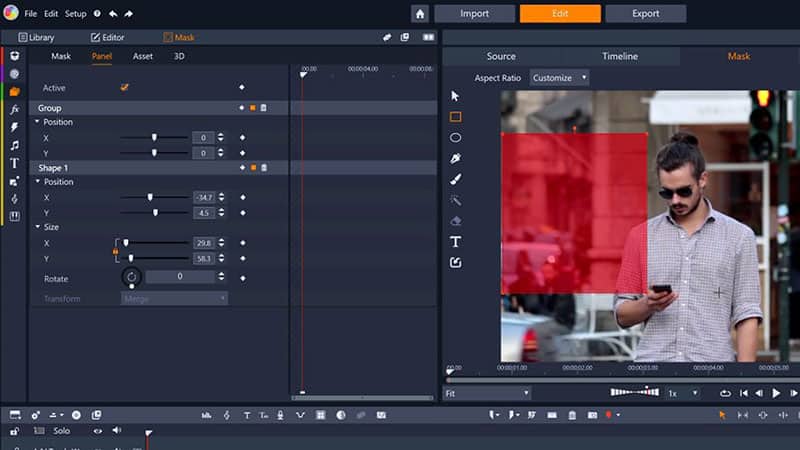Toggle the Size aspect lock icon

click(x=115, y=251)
